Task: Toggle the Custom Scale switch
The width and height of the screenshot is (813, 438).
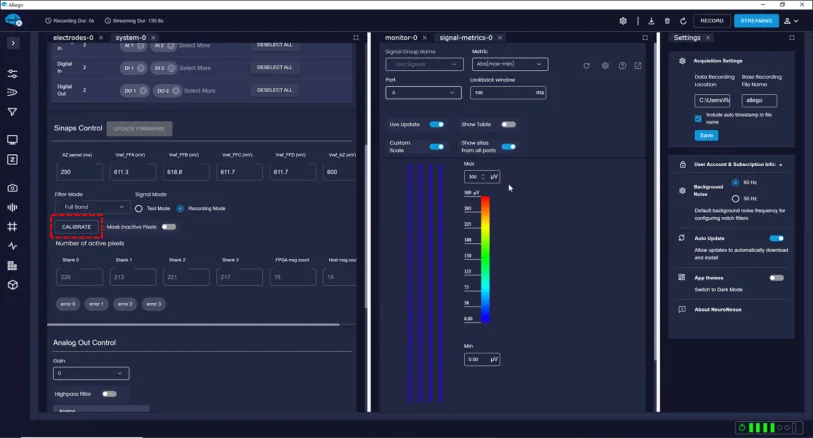Action: click(x=437, y=147)
